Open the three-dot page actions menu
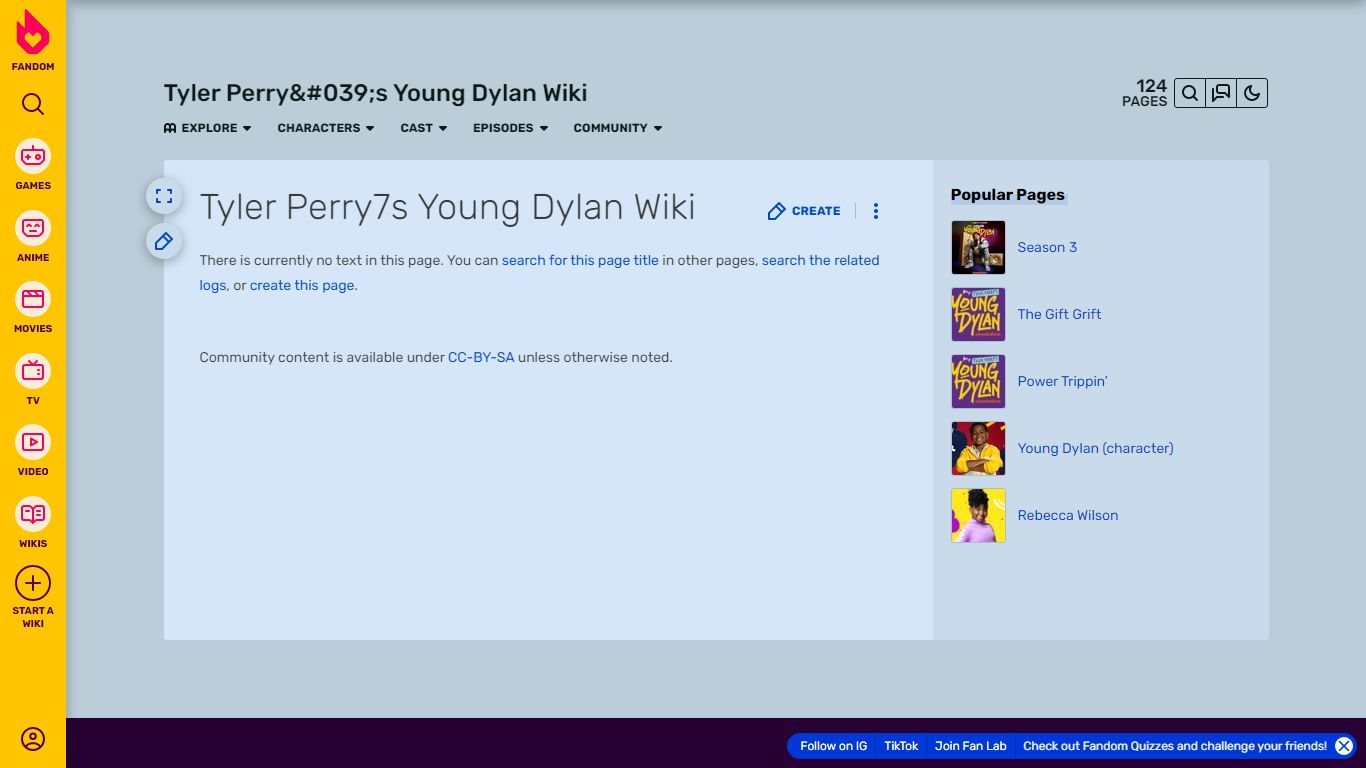This screenshot has width=1366, height=768. [x=876, y=211]
